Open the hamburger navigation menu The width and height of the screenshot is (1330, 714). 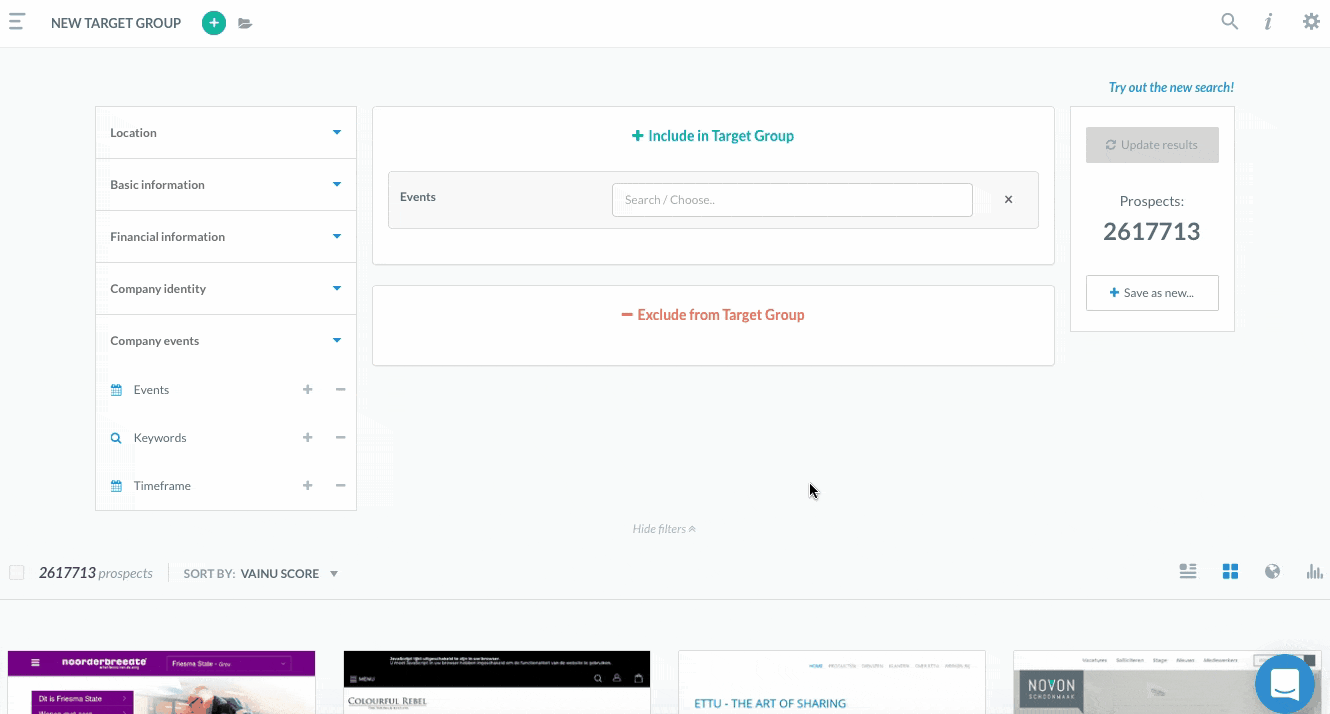[x=17, y=22]
